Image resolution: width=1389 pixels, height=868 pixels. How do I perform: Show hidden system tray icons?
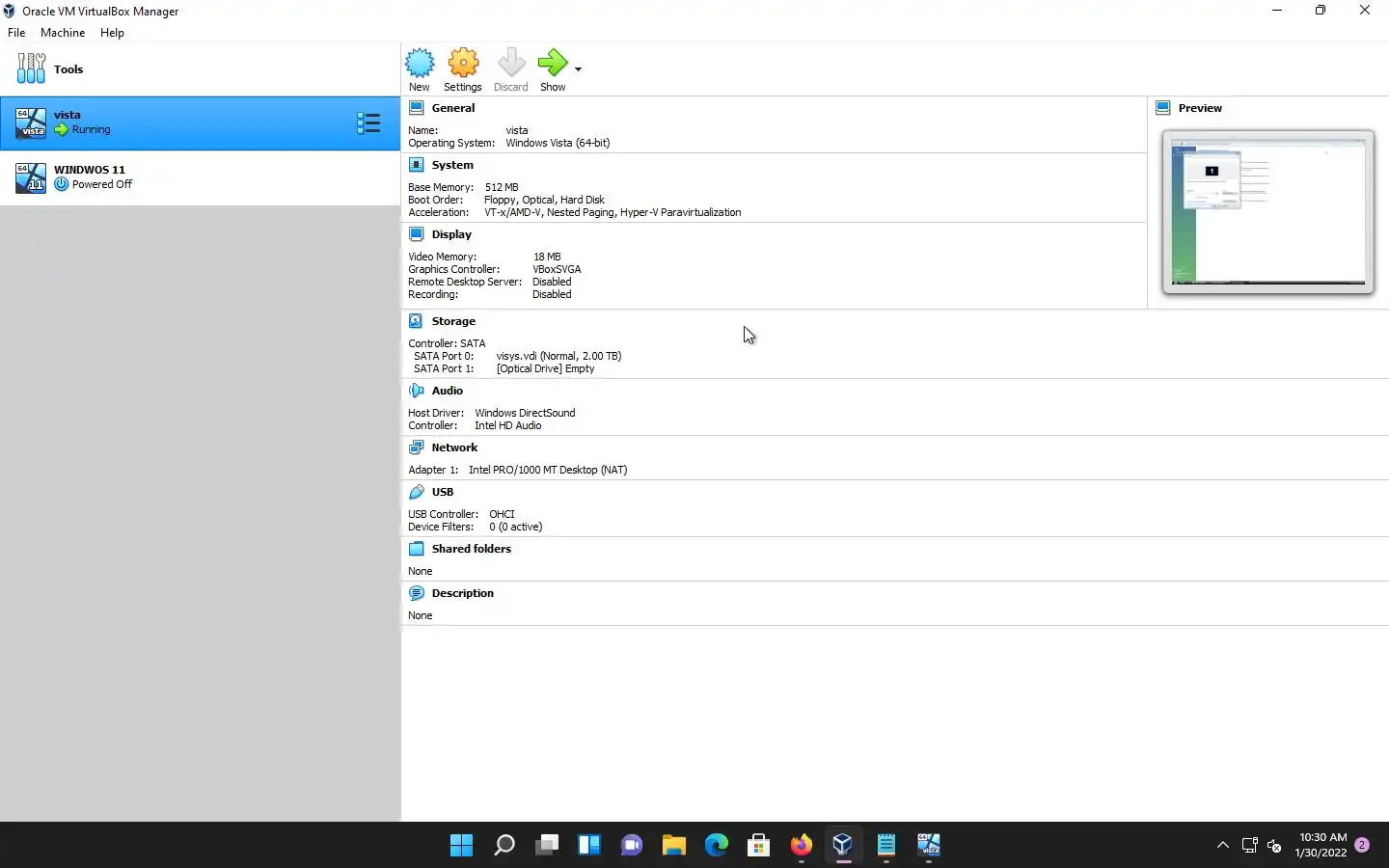[1222, 846]
